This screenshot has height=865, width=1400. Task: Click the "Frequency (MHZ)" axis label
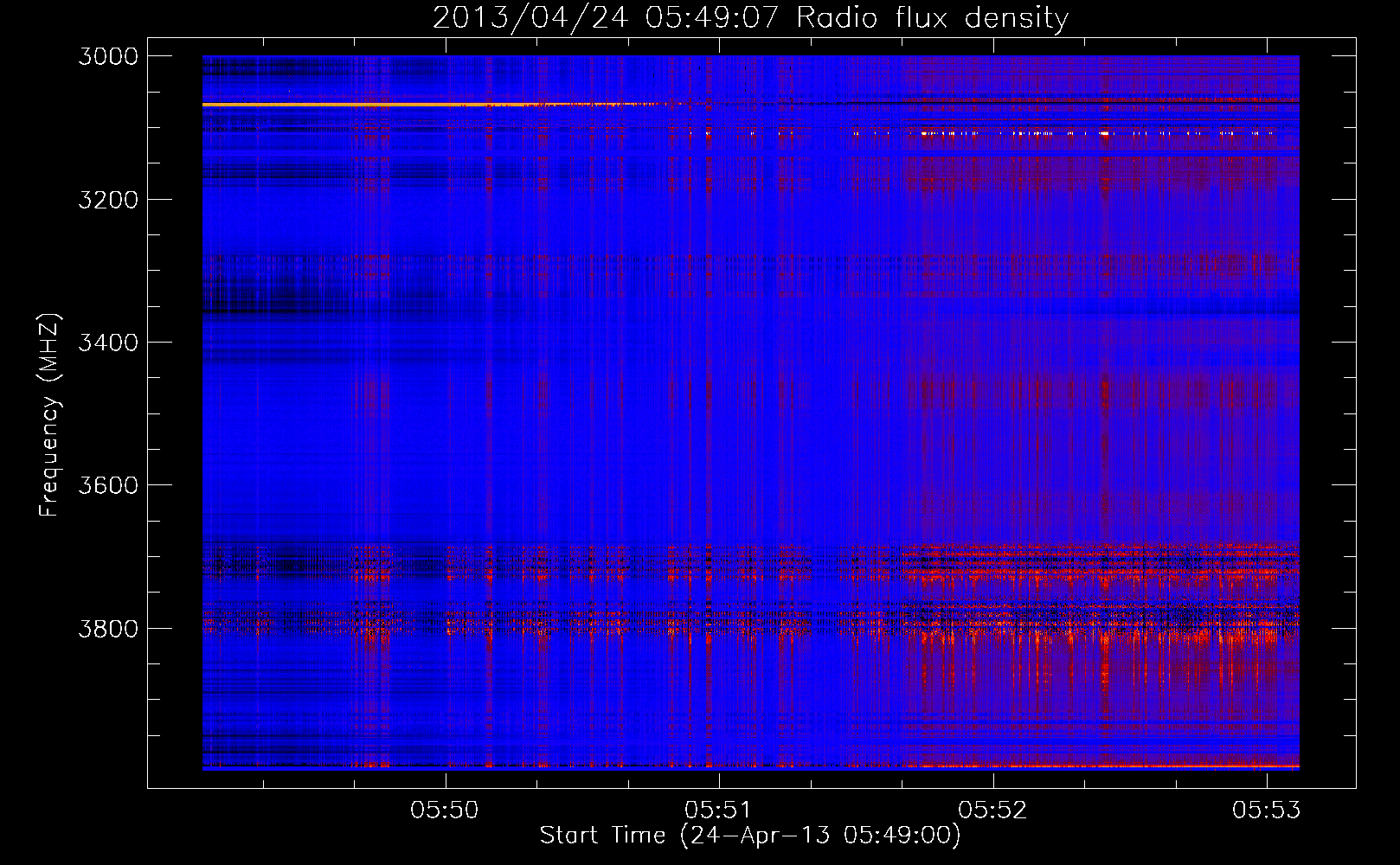tap(49, 415)
